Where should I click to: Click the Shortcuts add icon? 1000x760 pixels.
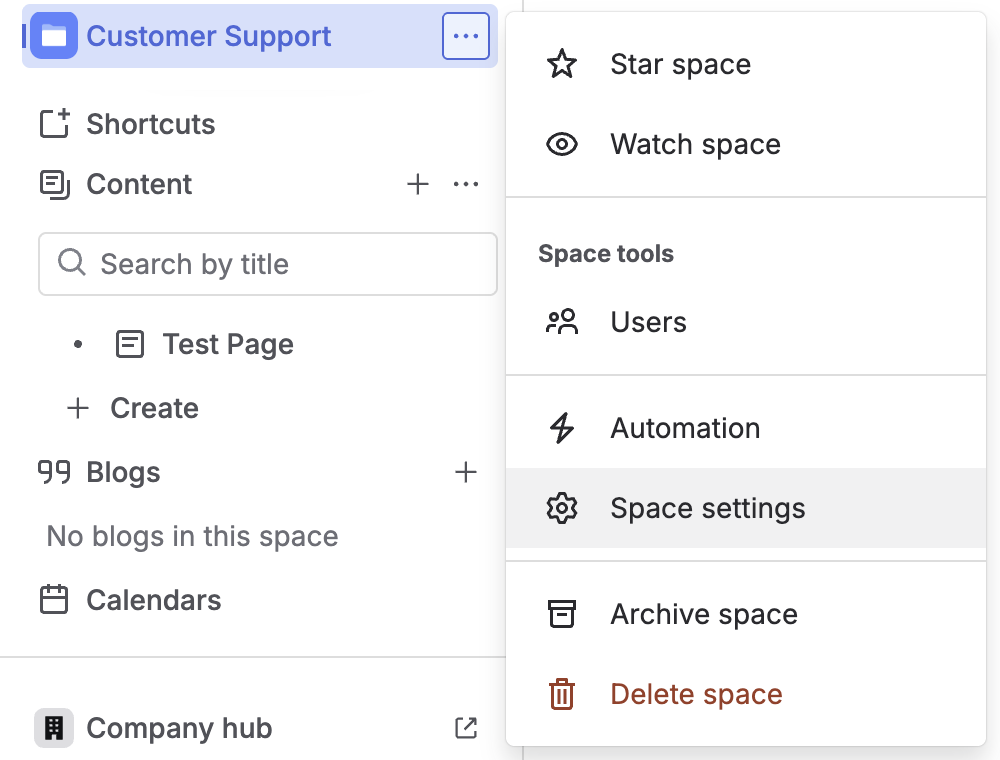point(54,124)
